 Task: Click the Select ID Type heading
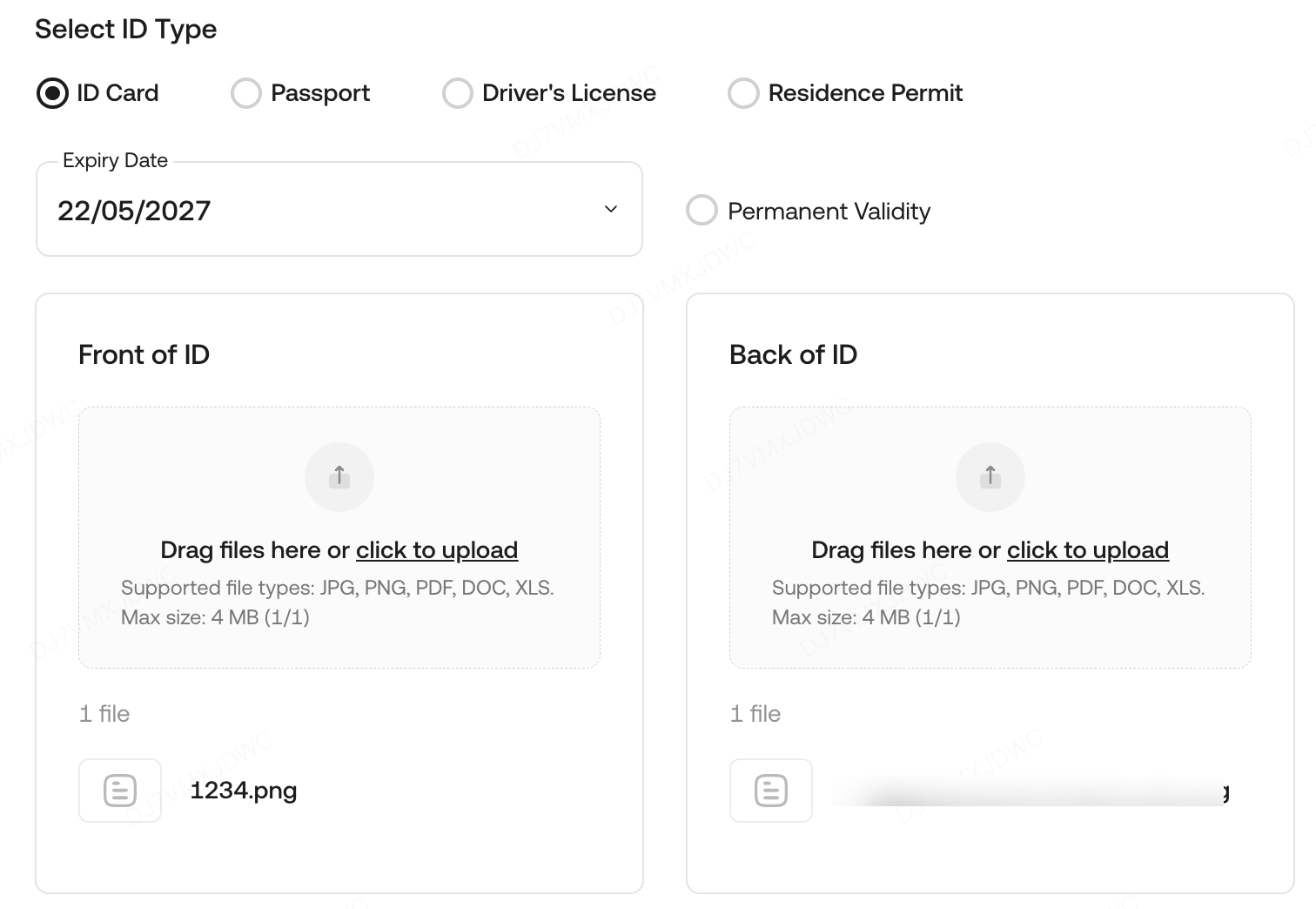pyautogui.click(x=125, y=29)
